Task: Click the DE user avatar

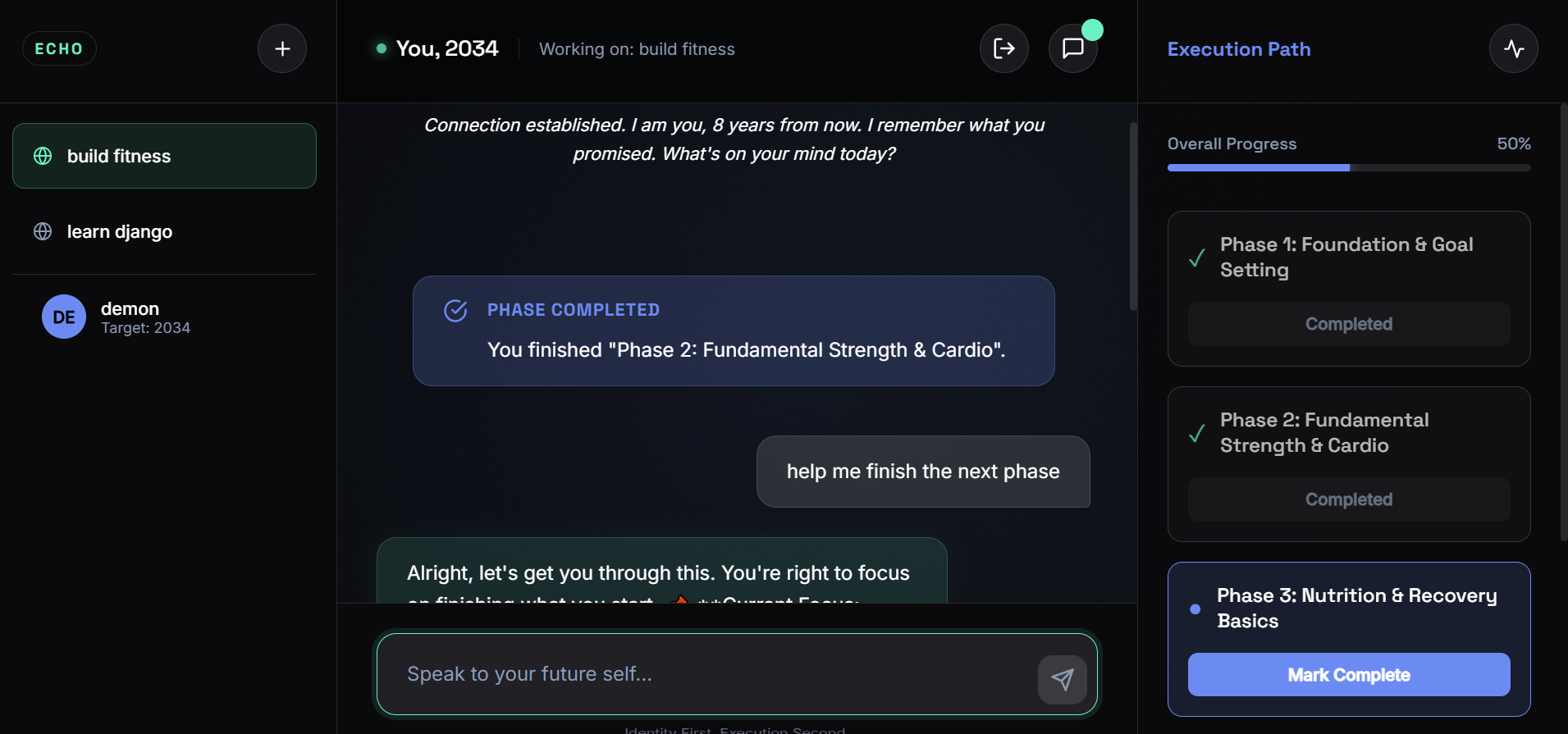Action: click(x=64, y=317)
